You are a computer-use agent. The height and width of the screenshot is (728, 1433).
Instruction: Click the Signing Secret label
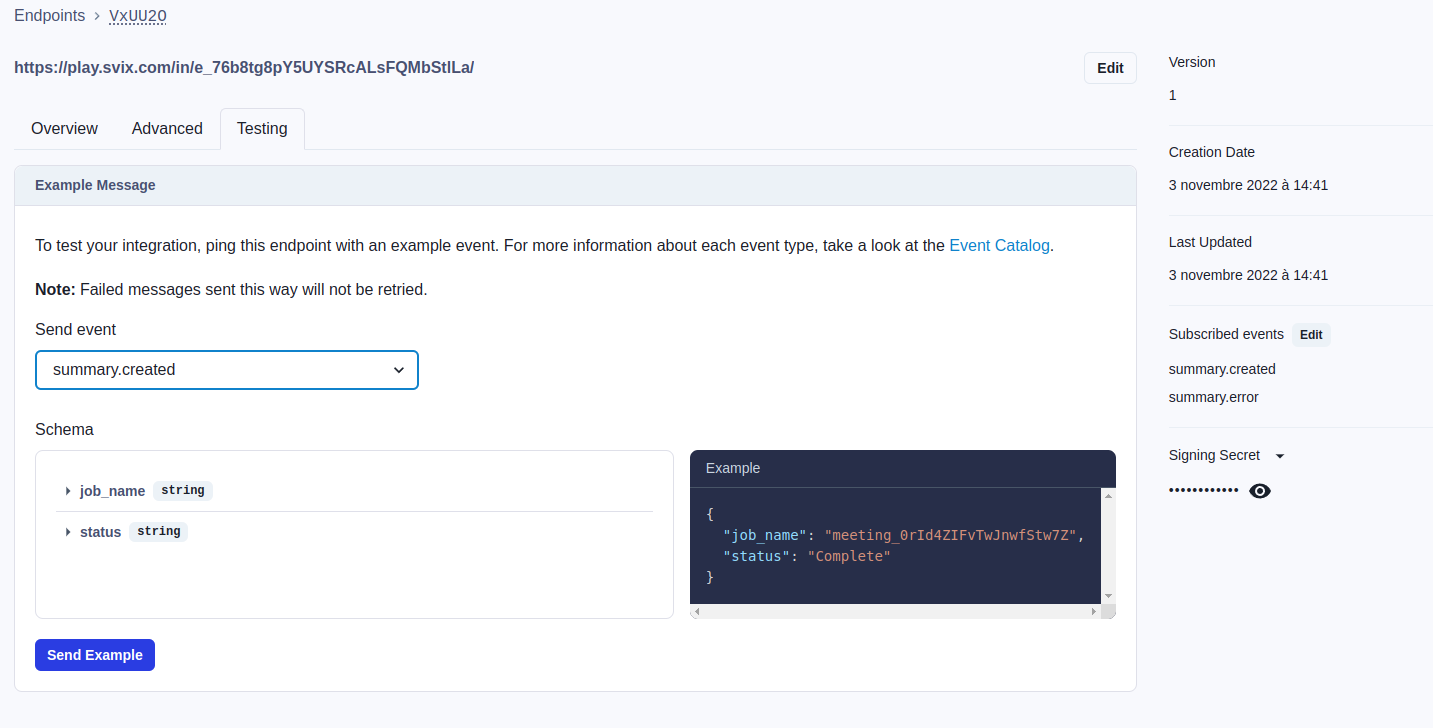click(x=1214, y=455)
